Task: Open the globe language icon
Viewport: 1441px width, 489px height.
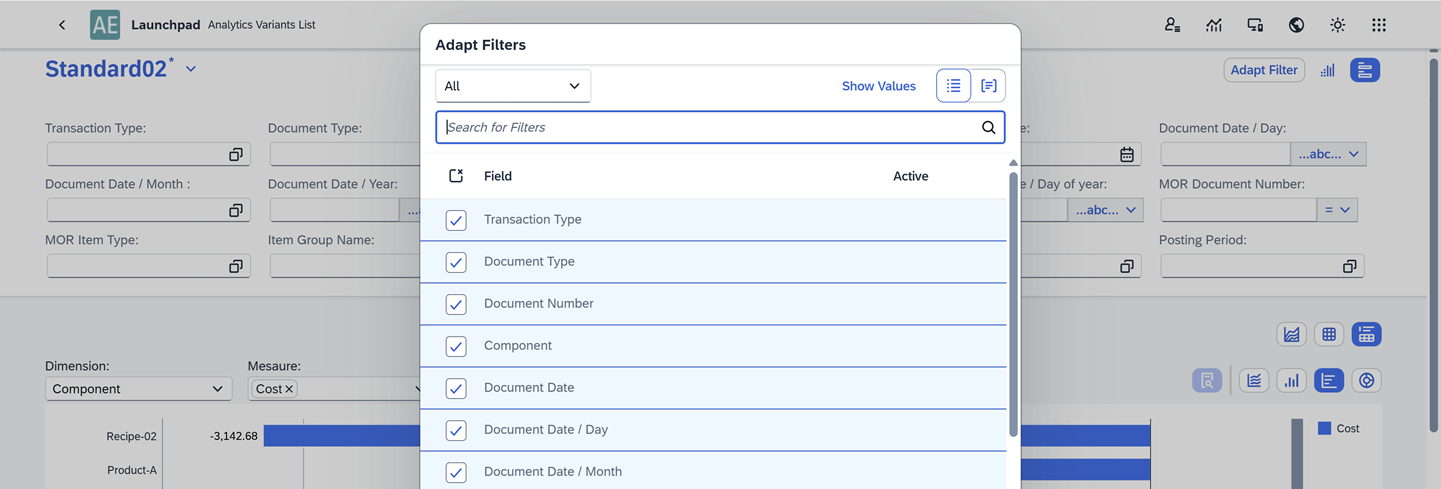Action: click(1296, 25)
